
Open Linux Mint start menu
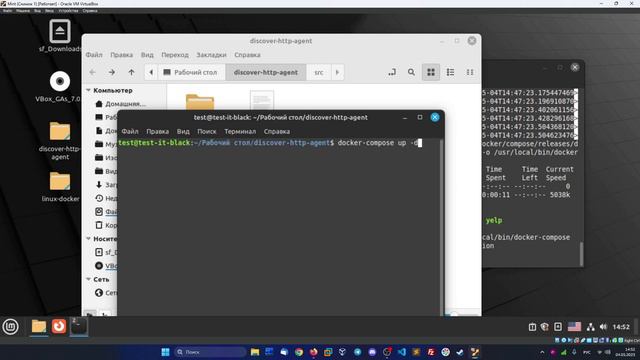(x=11, y=327)
